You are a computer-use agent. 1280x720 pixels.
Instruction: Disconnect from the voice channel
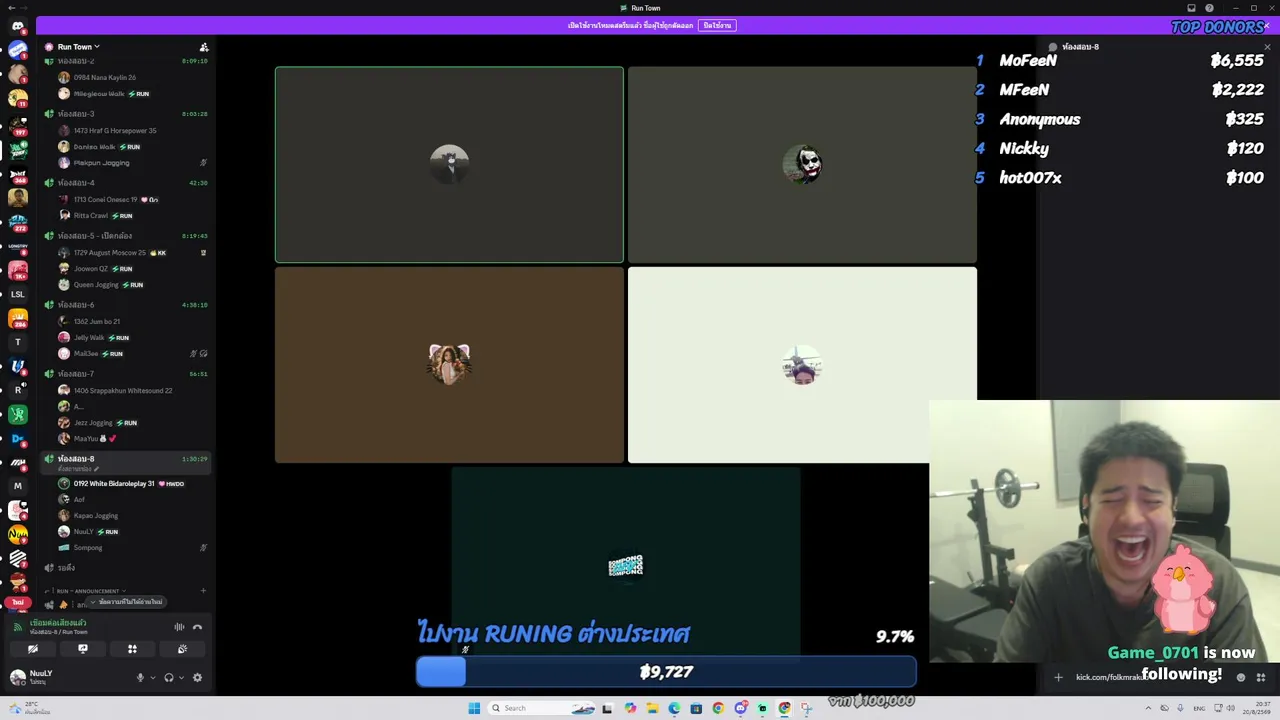197,627
